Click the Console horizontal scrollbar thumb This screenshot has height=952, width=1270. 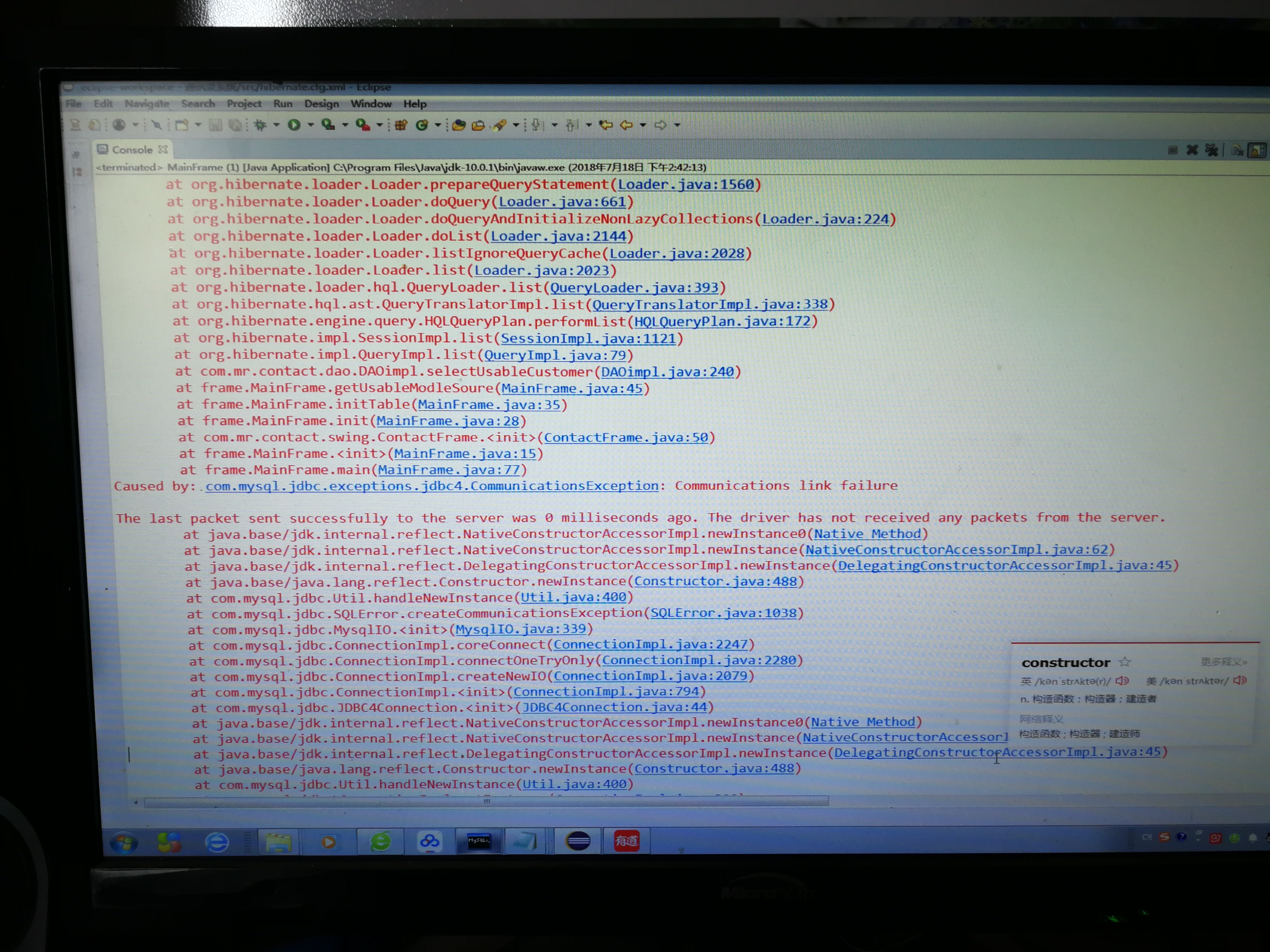[x=486, y=801]
